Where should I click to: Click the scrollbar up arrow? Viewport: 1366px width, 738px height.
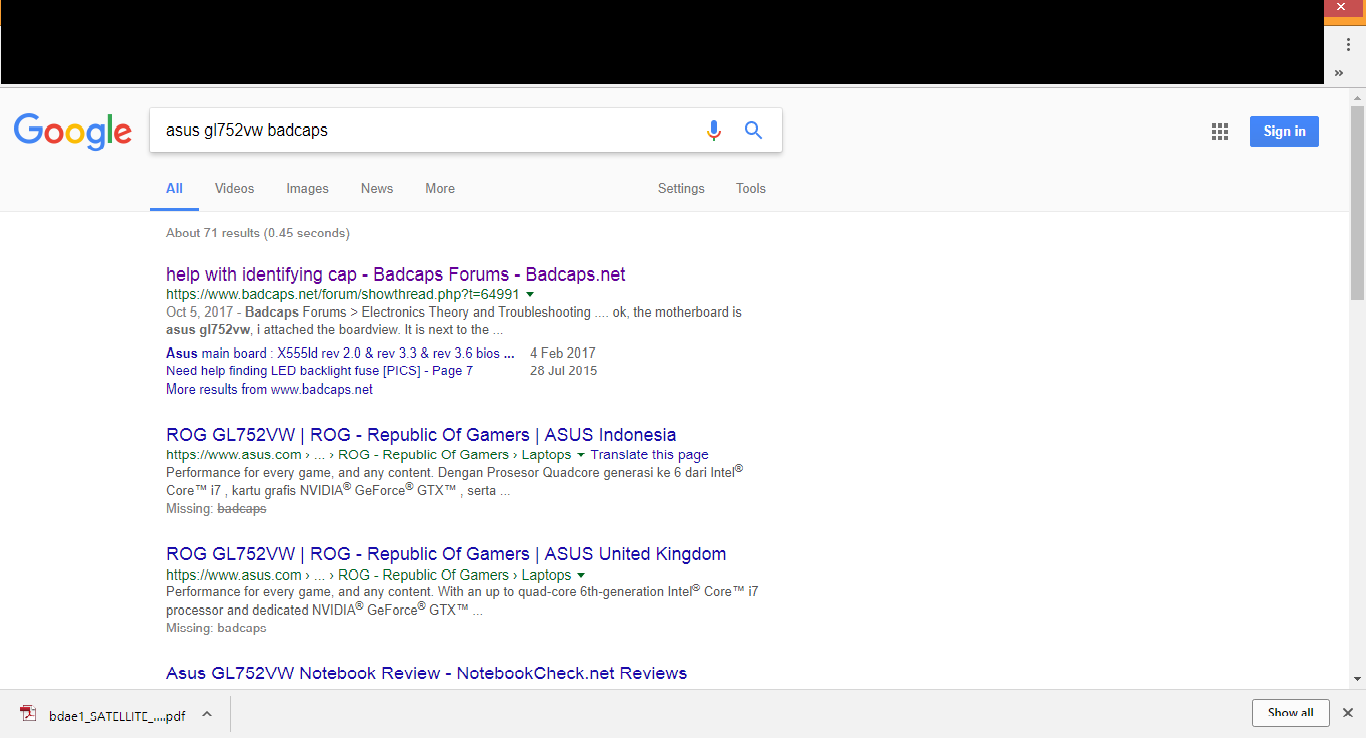point(1357,96)
